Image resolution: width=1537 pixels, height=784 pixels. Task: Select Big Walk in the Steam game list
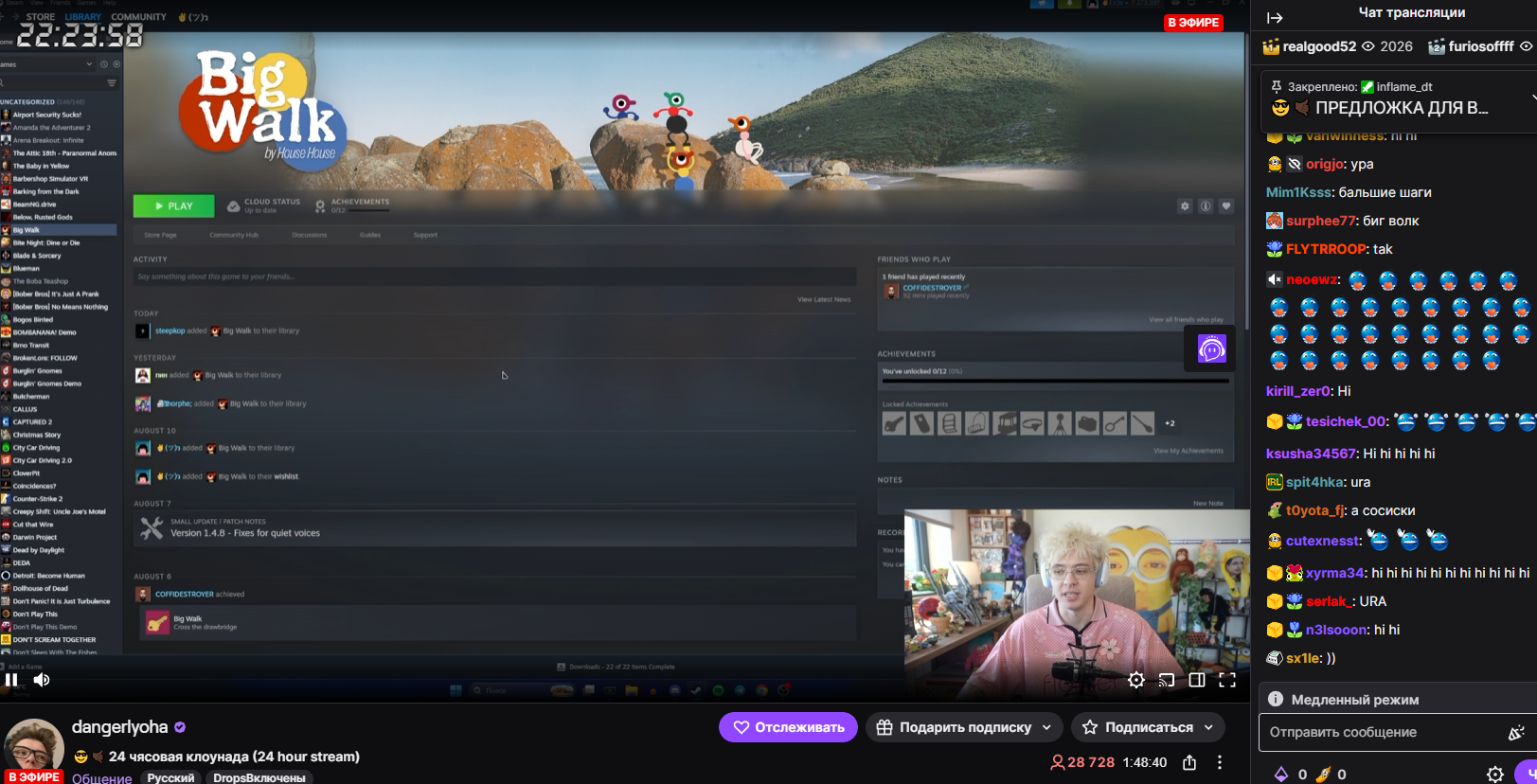(x=59, y=230)
